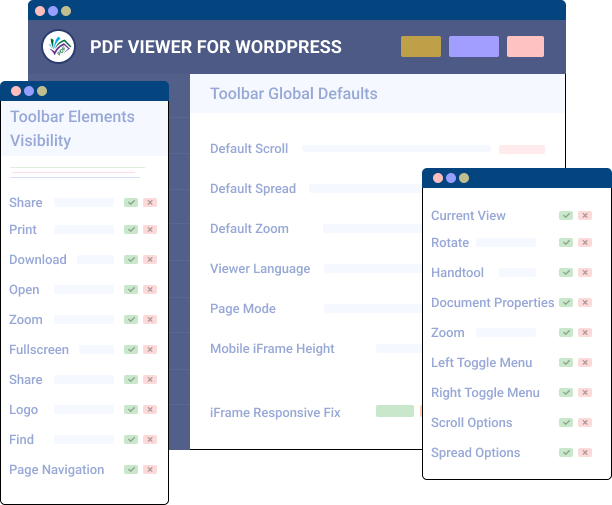Click the Default Scroll input bar
612x505 pixels.
pos(397,149)
